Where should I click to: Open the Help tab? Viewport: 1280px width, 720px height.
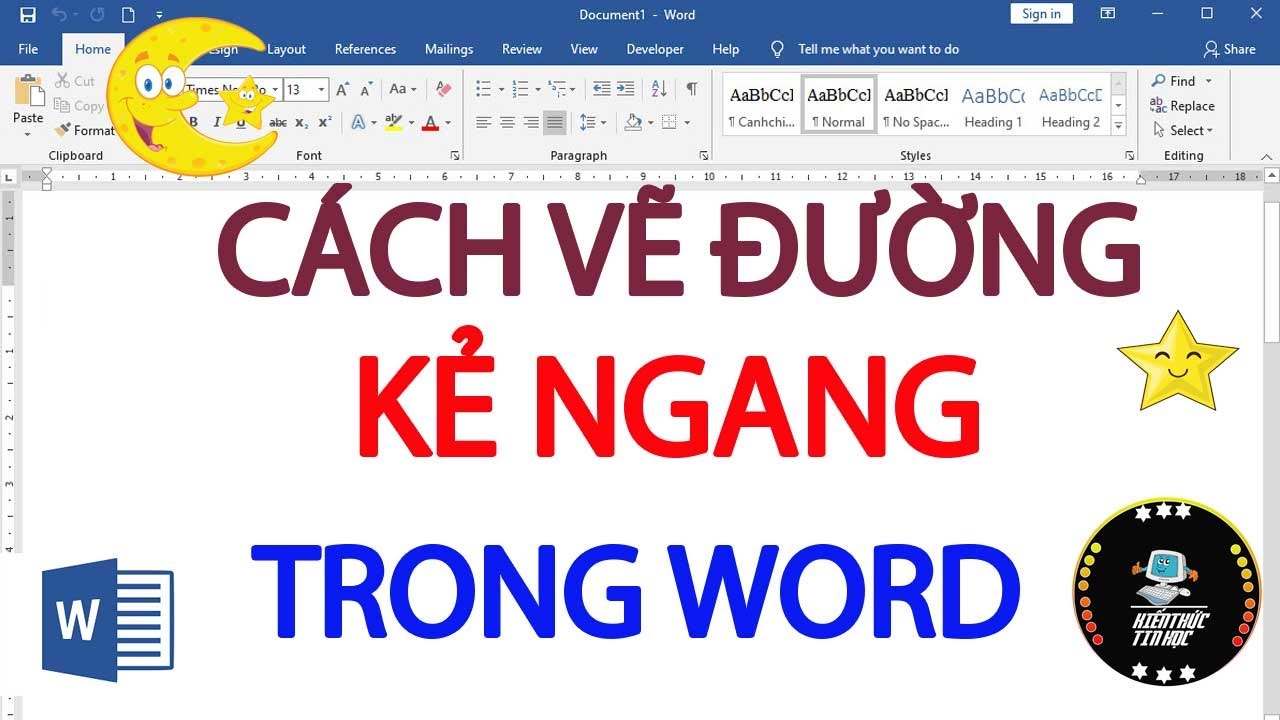click(726, 49)
